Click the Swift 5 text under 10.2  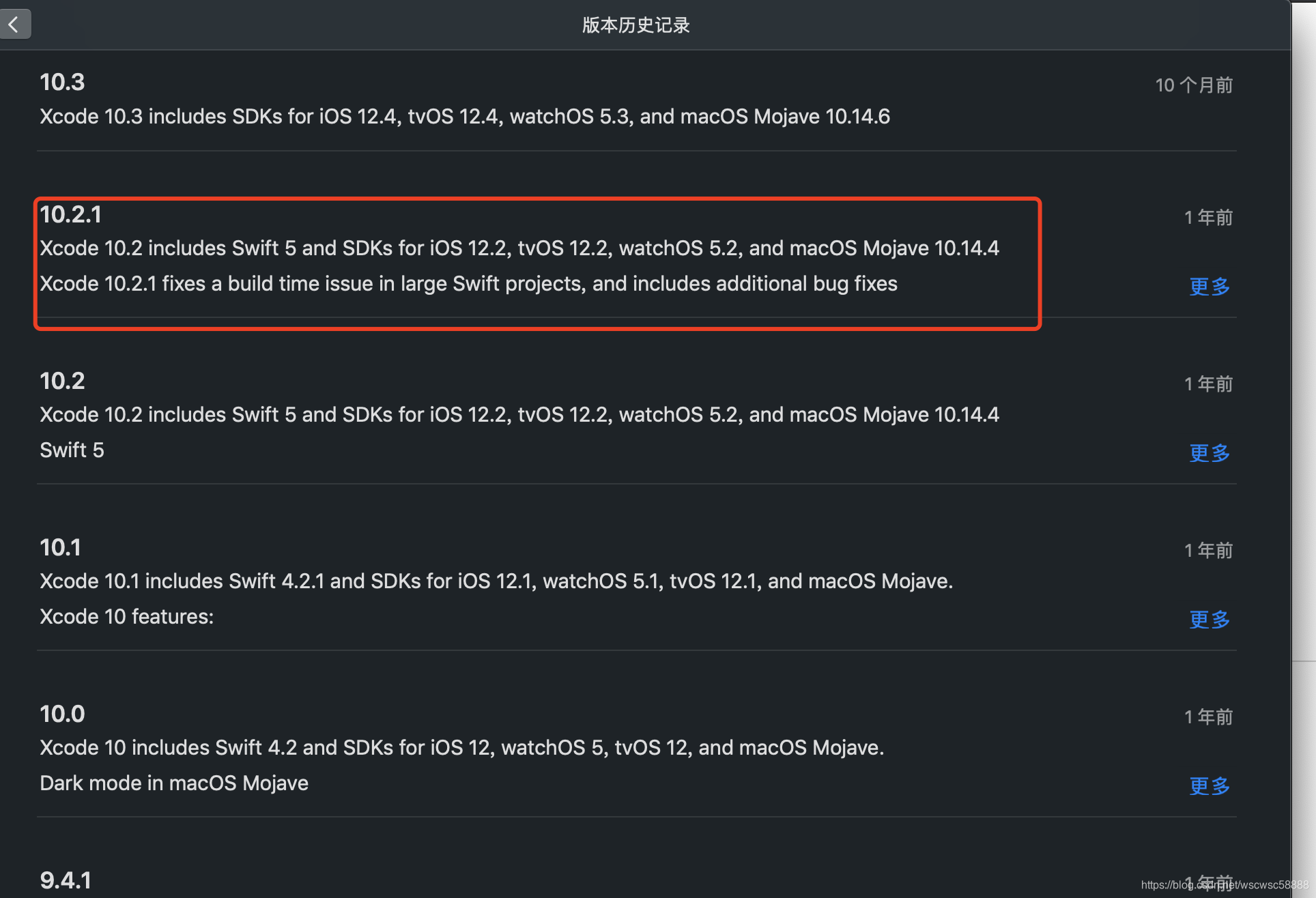(x=72, y=450)
